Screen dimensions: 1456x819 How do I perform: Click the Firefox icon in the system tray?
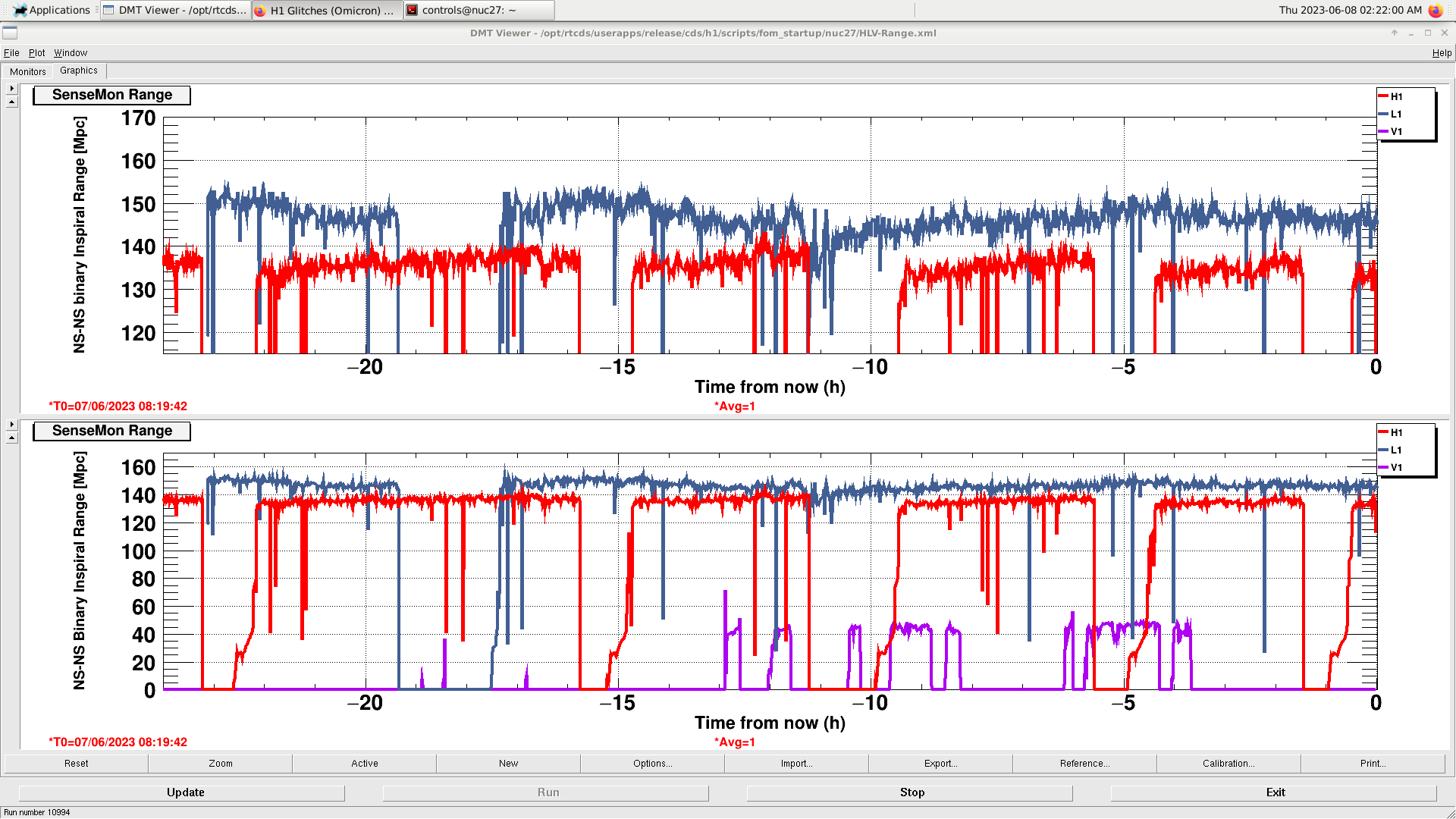(x=1435, y=10)
